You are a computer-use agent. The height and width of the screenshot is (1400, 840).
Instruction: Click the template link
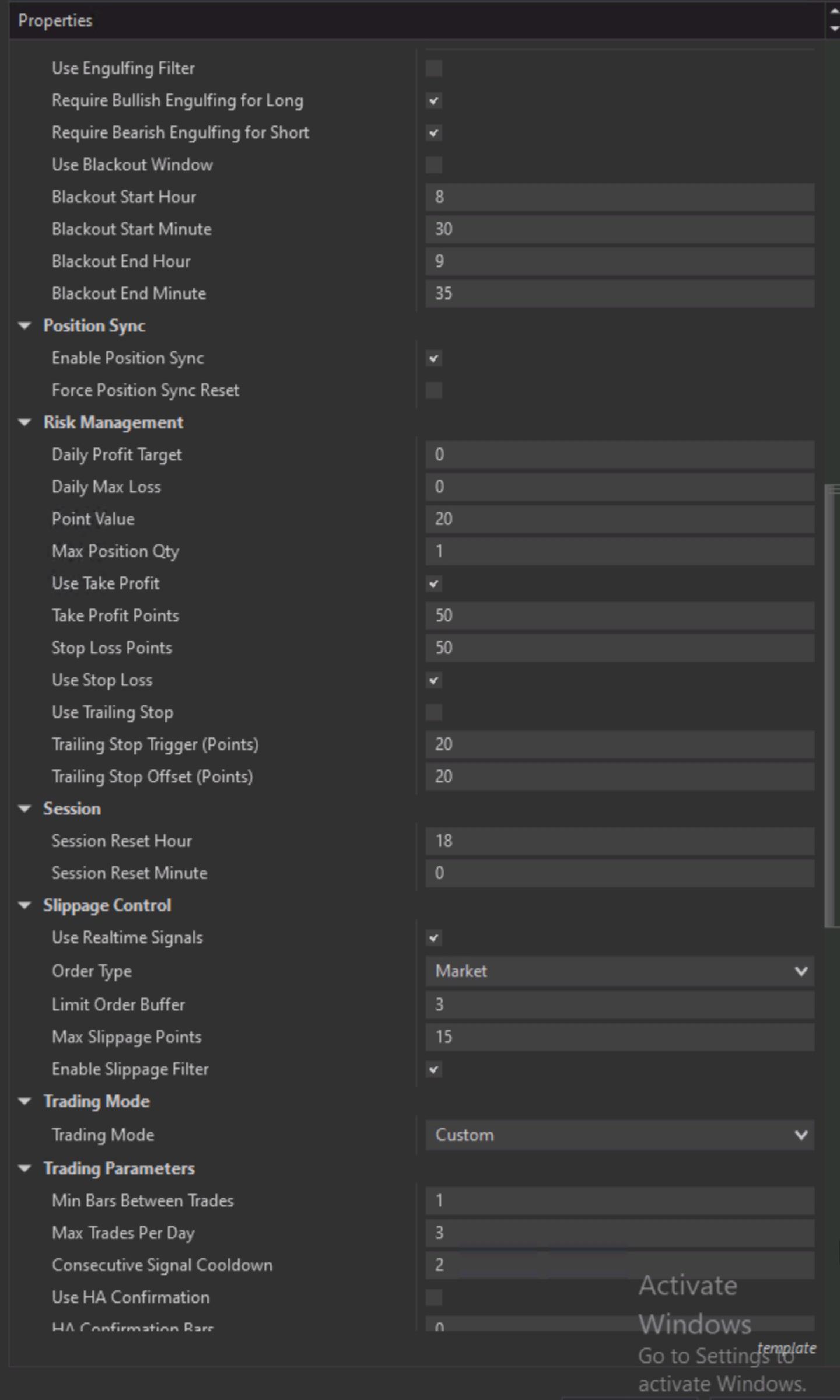(x=786, y=1348)
